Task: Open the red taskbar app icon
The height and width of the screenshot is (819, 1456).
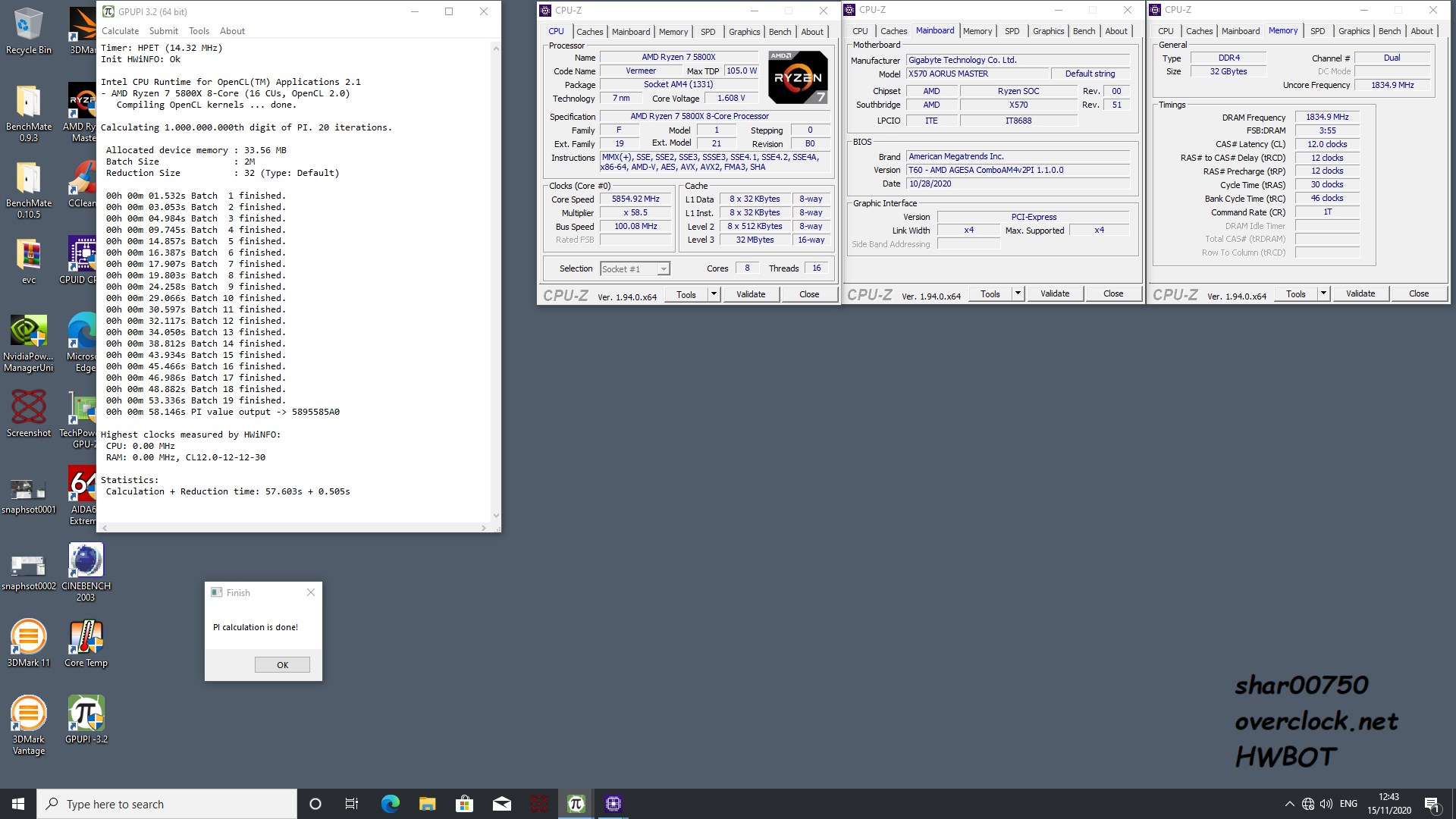Action: 539,804
